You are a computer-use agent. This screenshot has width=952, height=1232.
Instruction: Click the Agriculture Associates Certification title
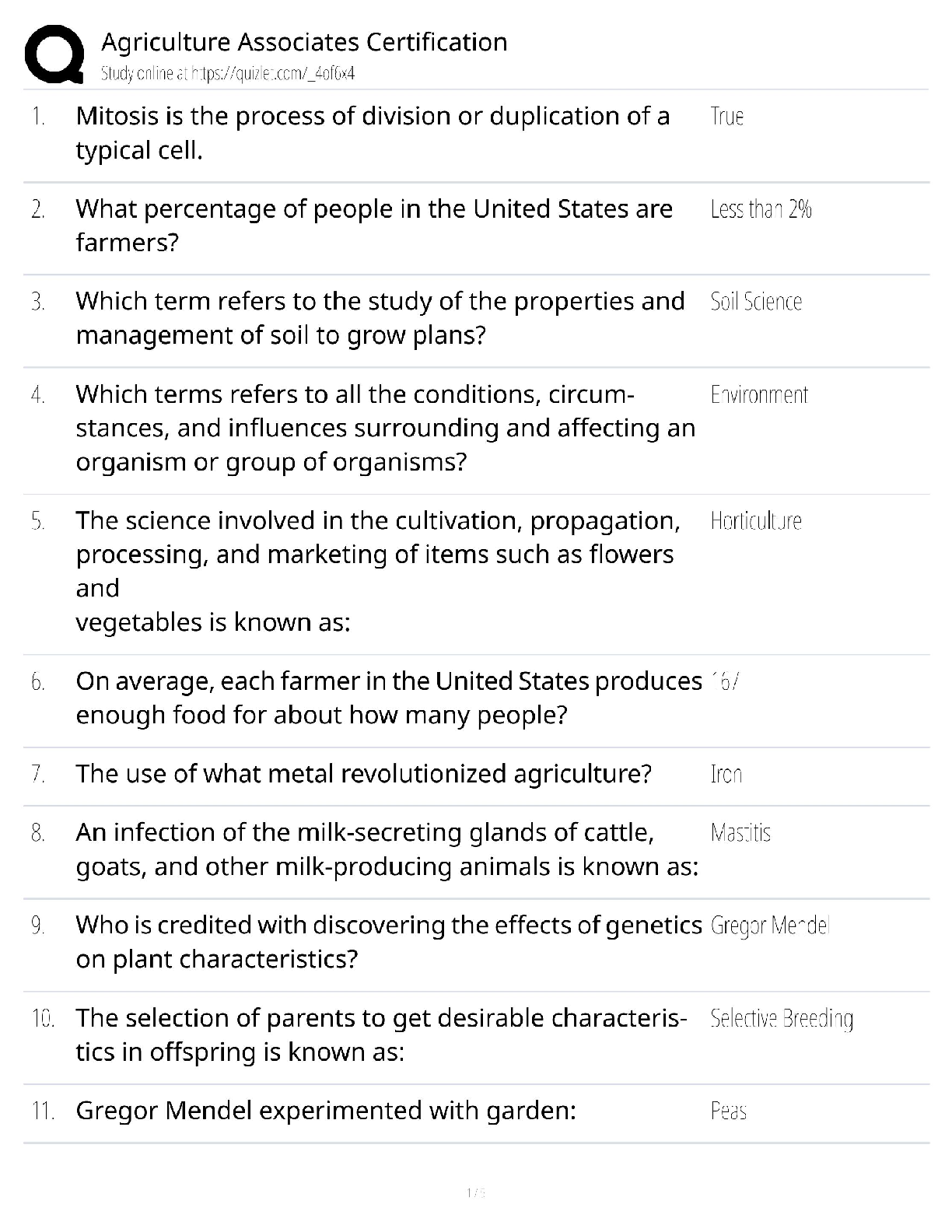[304, 42]
